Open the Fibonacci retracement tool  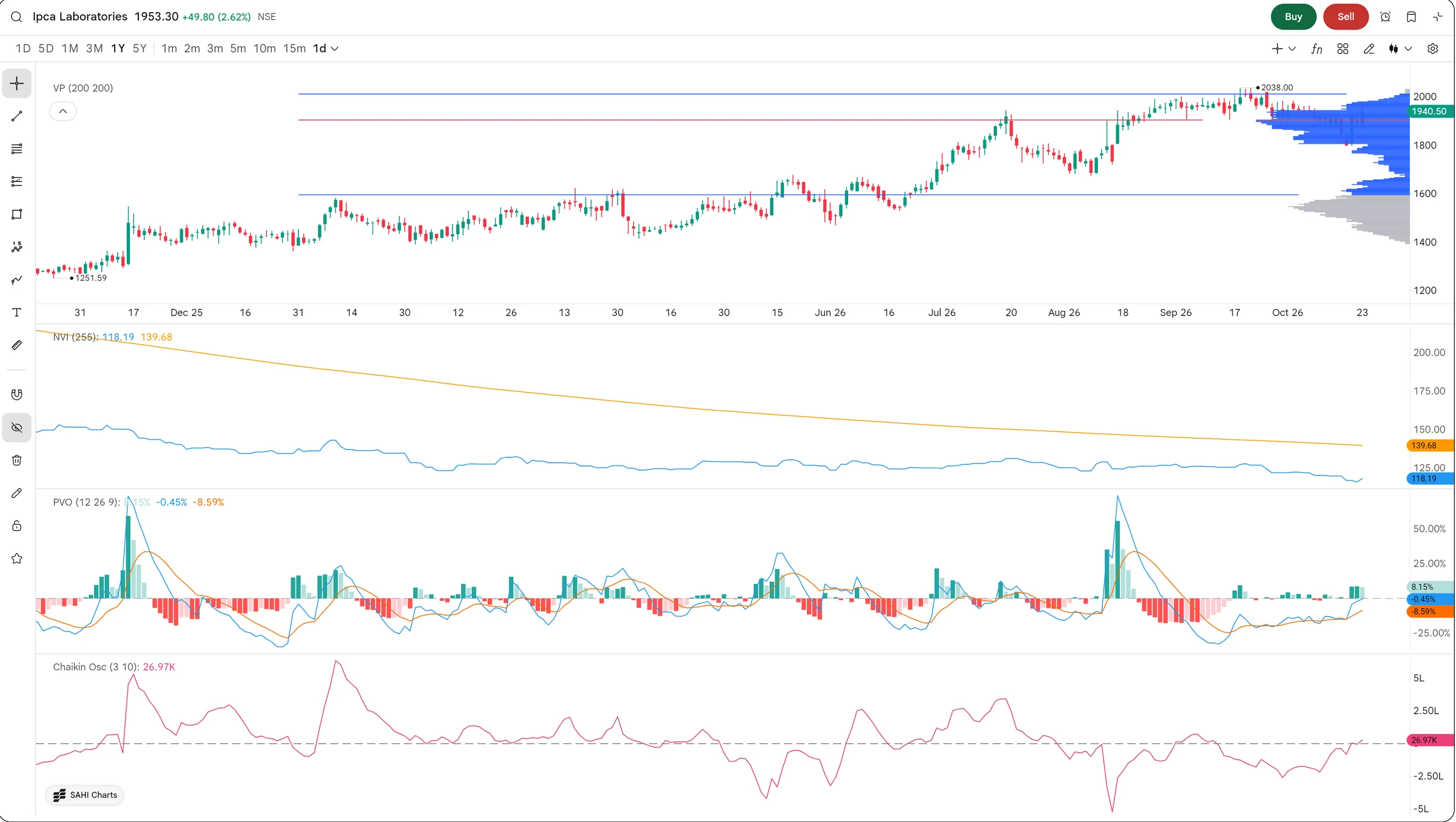pyautogui.click(x=17, y=181)
